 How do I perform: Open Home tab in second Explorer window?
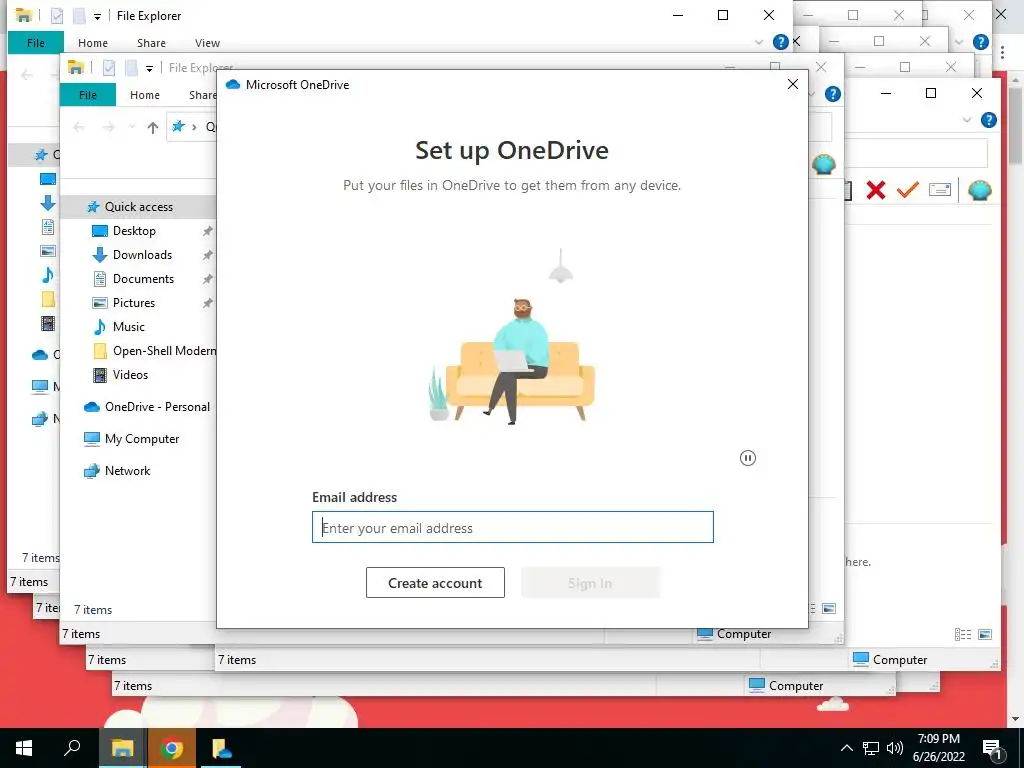click(x=144, y=95)
